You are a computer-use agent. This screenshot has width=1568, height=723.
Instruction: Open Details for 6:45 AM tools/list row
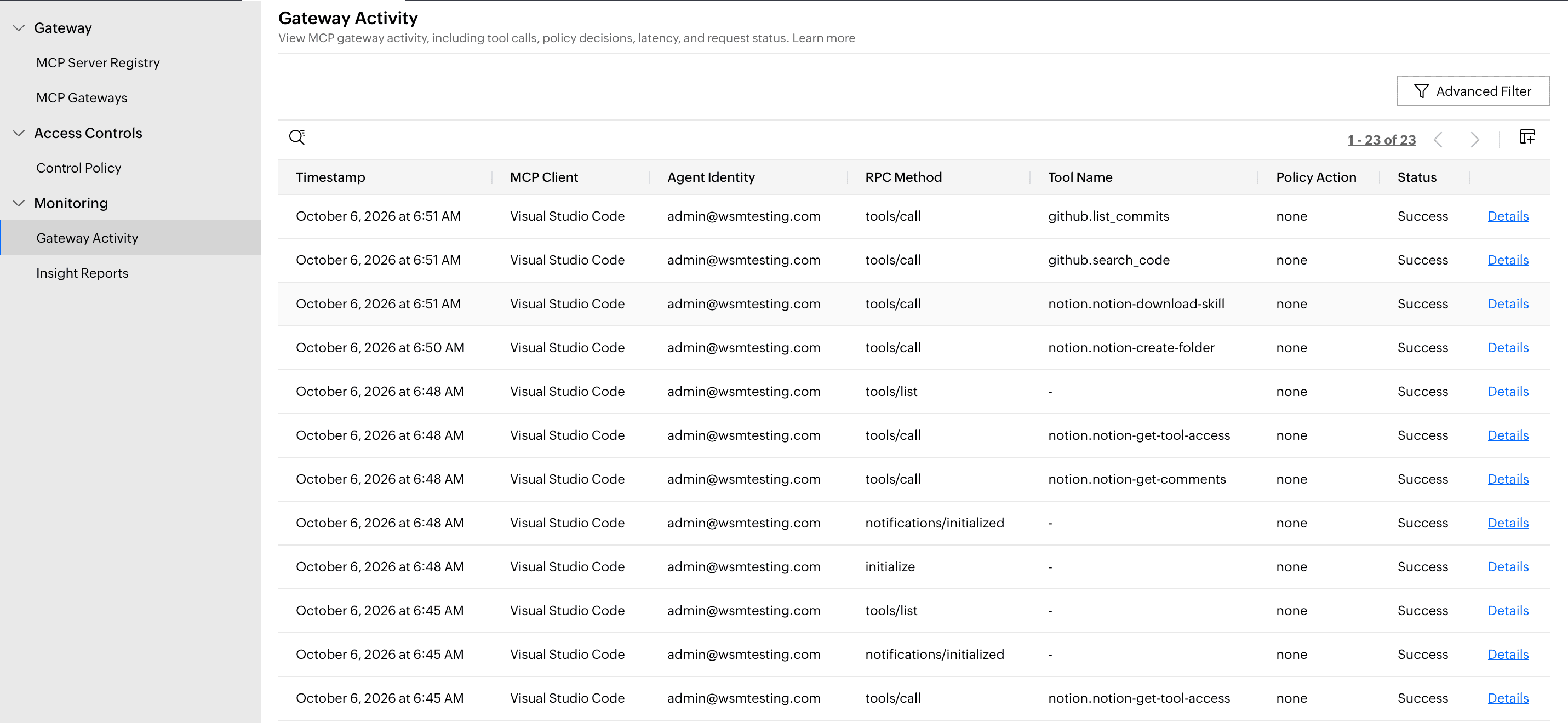tap(1508, 610)
